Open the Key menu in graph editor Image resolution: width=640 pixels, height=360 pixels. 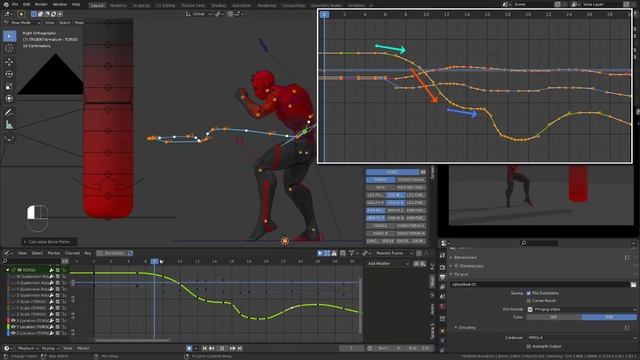click(88, 253)
